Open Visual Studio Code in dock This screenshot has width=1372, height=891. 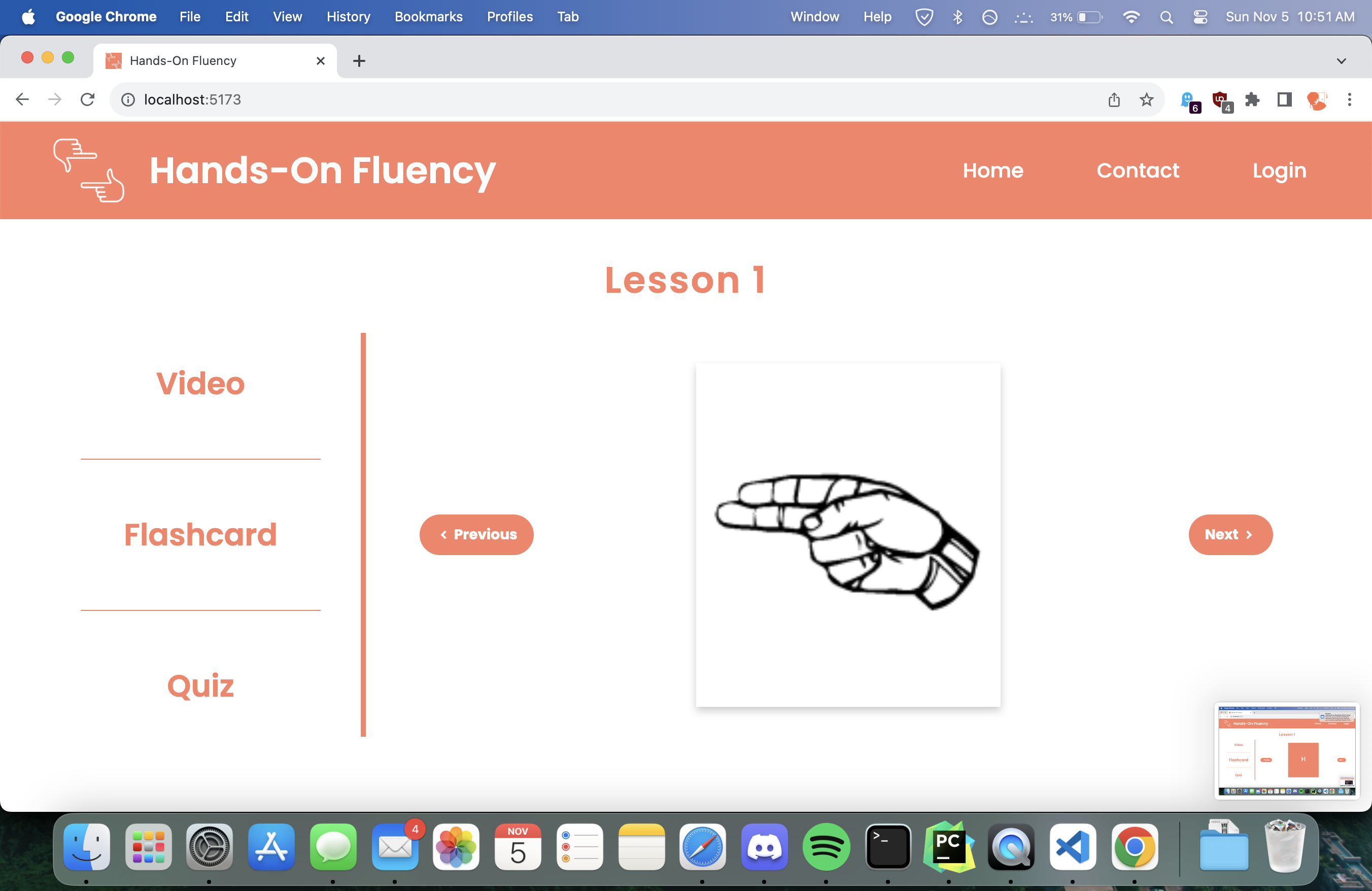pyautogui.click(x=1072, y=847)
